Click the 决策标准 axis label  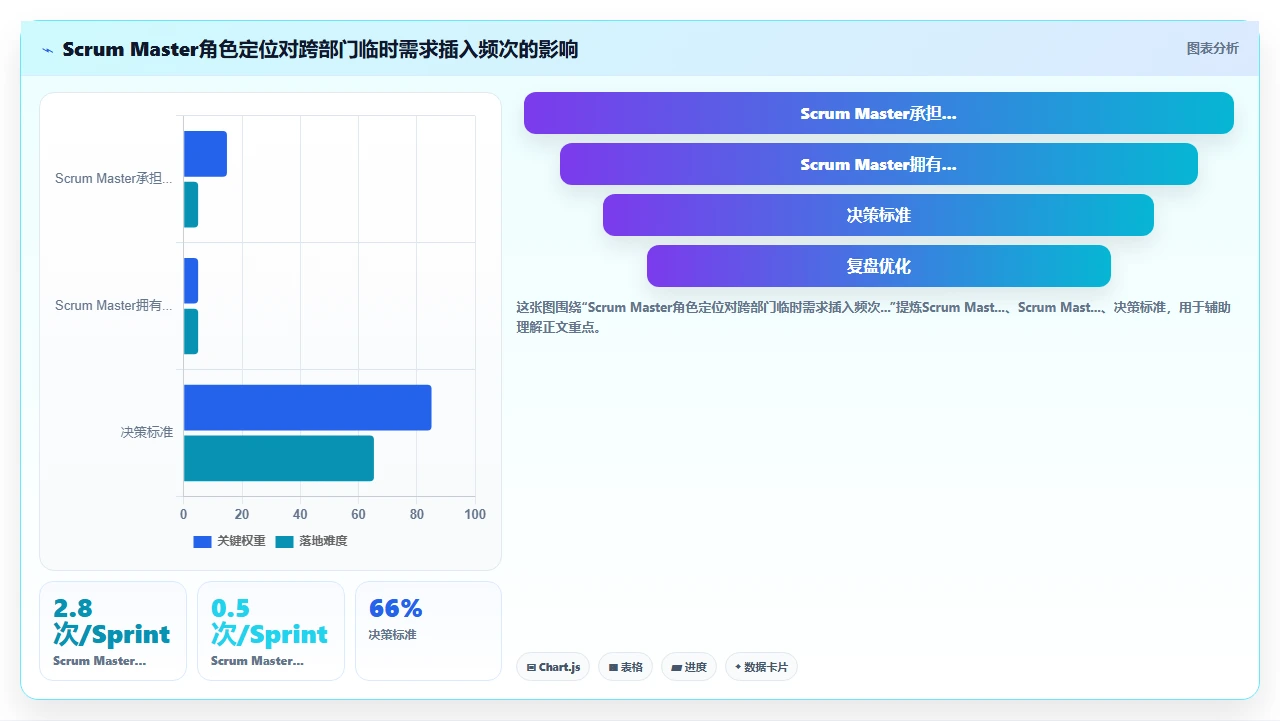[147, 433]
